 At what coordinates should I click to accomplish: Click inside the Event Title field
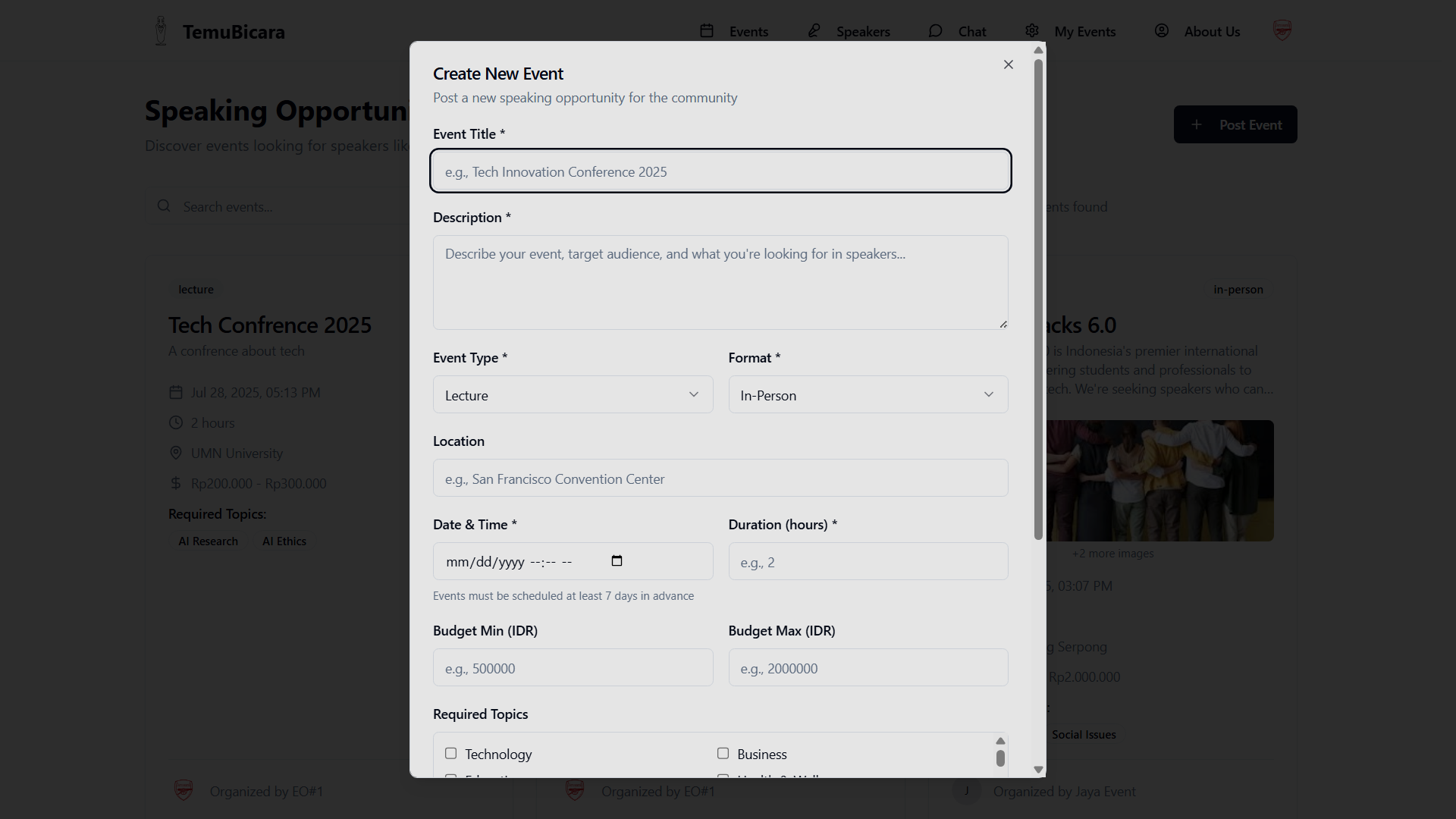click(x=720, y=171)
